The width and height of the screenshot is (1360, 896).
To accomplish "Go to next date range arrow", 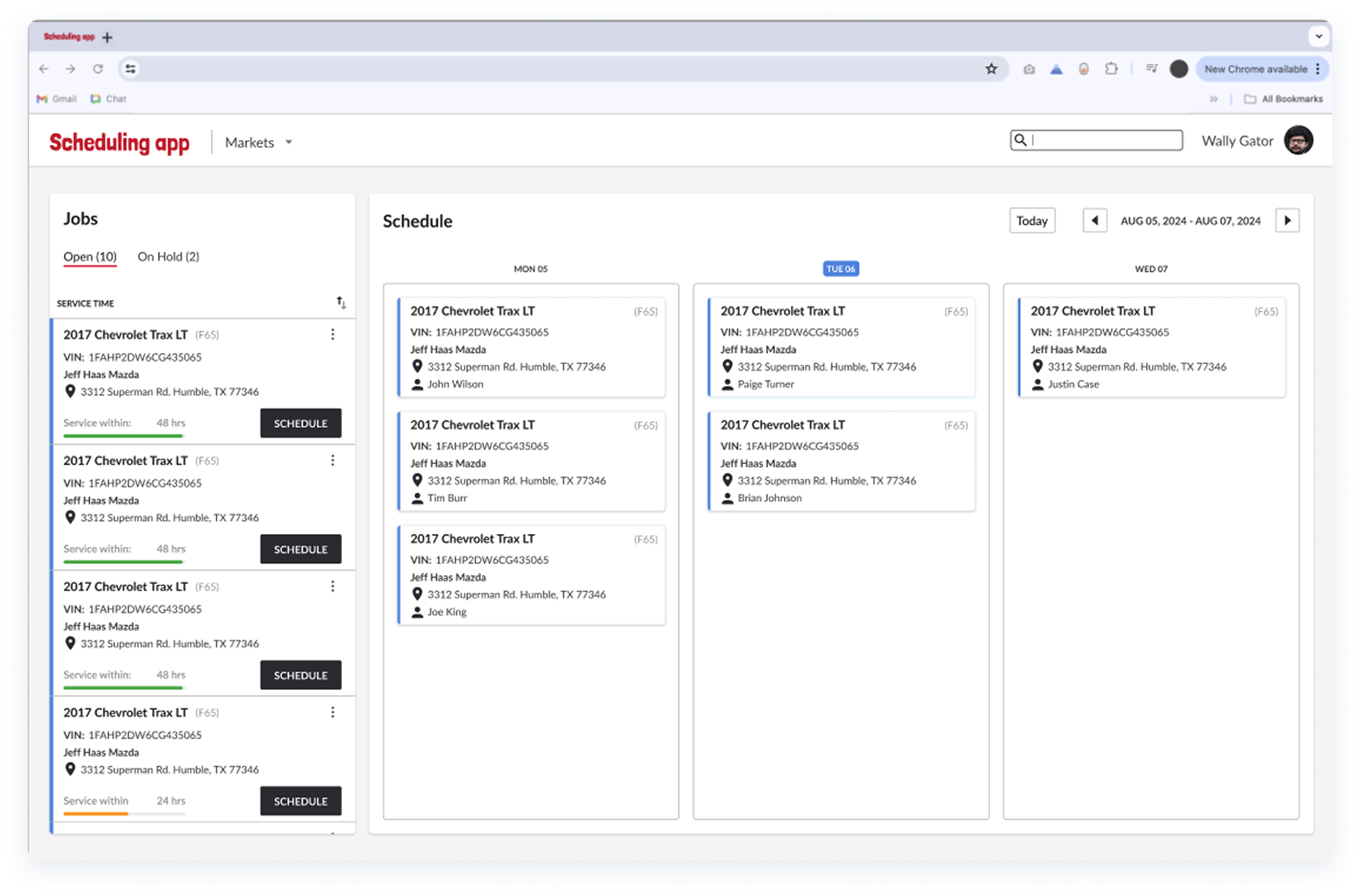I will click(x=1287, y=221).
